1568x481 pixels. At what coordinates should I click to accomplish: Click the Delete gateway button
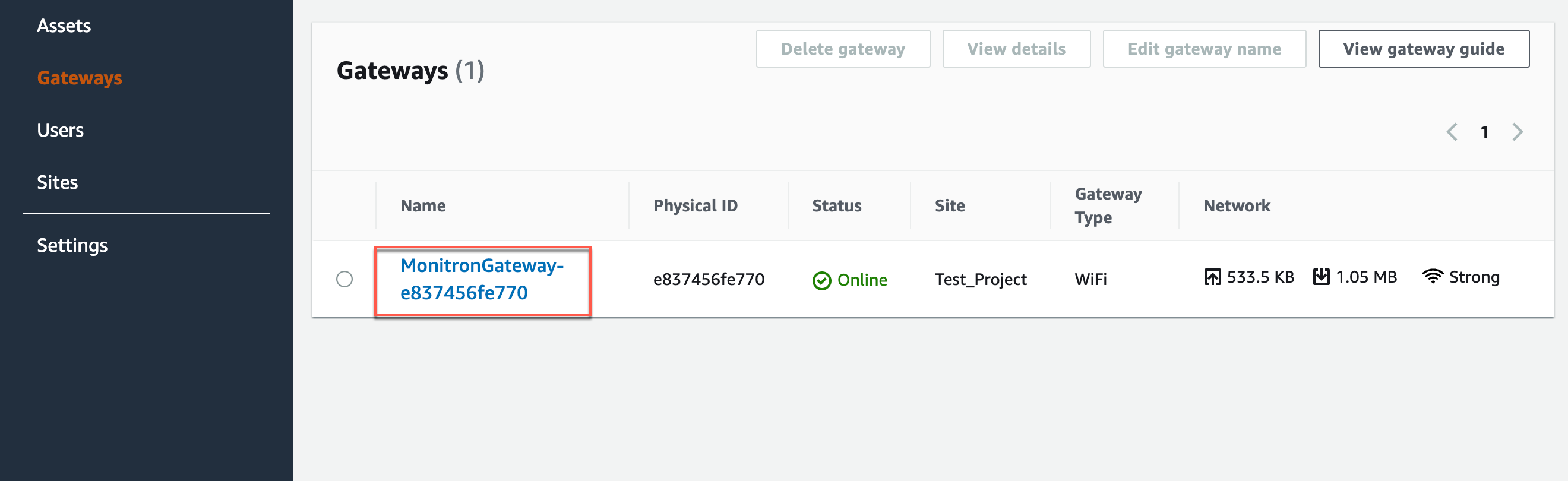843,49
